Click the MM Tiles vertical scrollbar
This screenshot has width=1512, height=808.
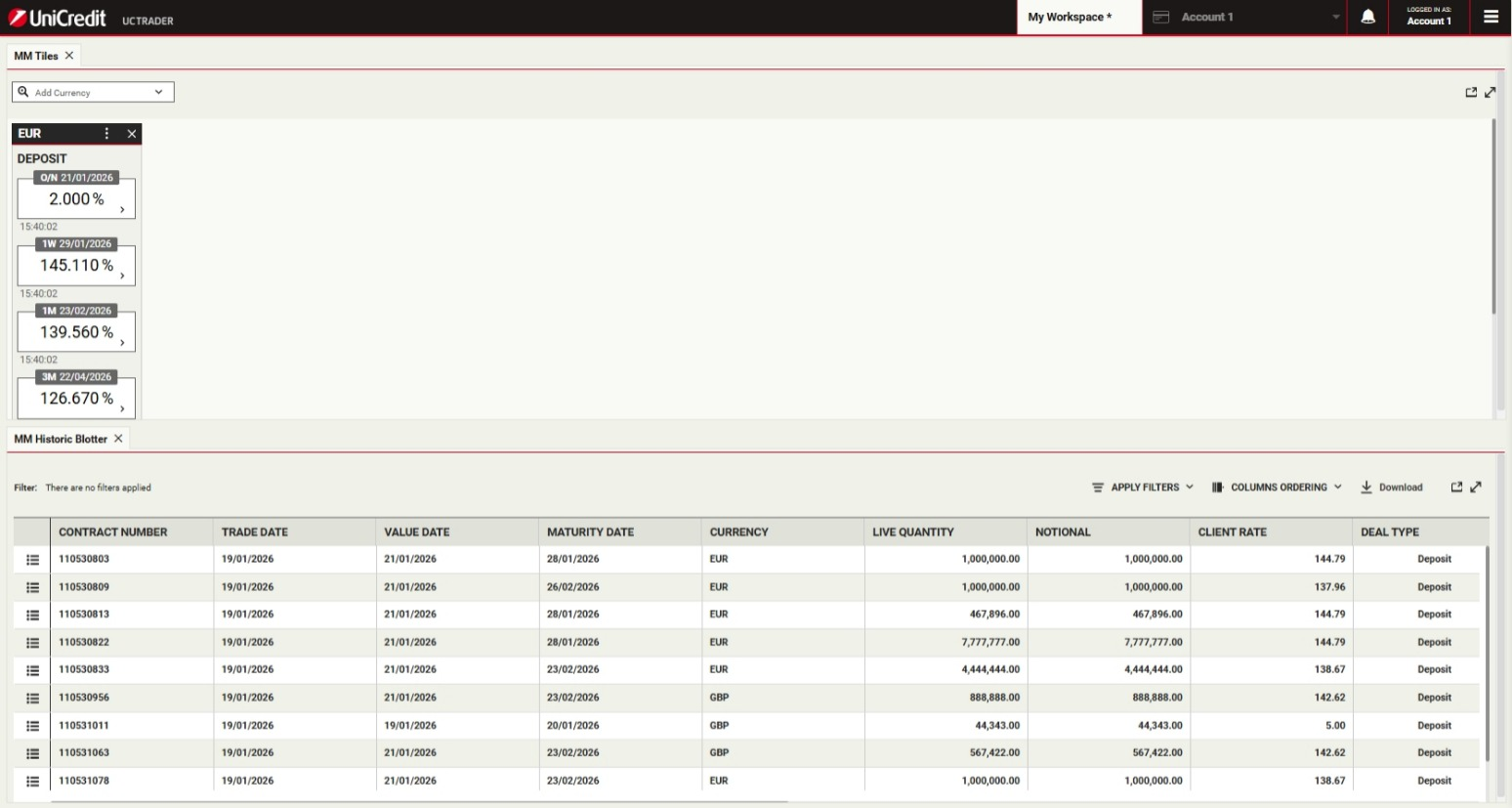tap(1493, 217)
